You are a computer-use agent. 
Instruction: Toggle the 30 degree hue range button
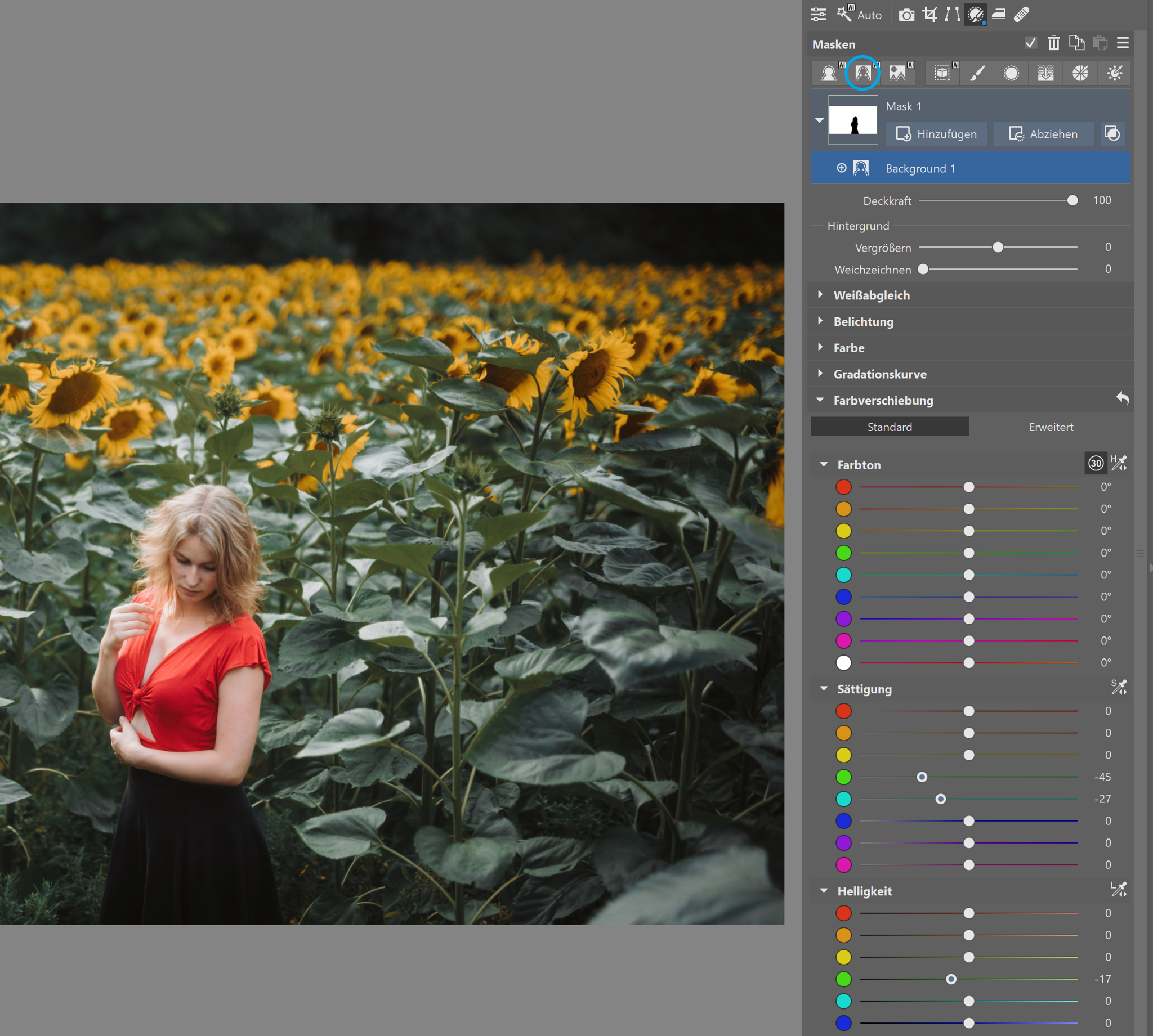(x=1096, y=463)
